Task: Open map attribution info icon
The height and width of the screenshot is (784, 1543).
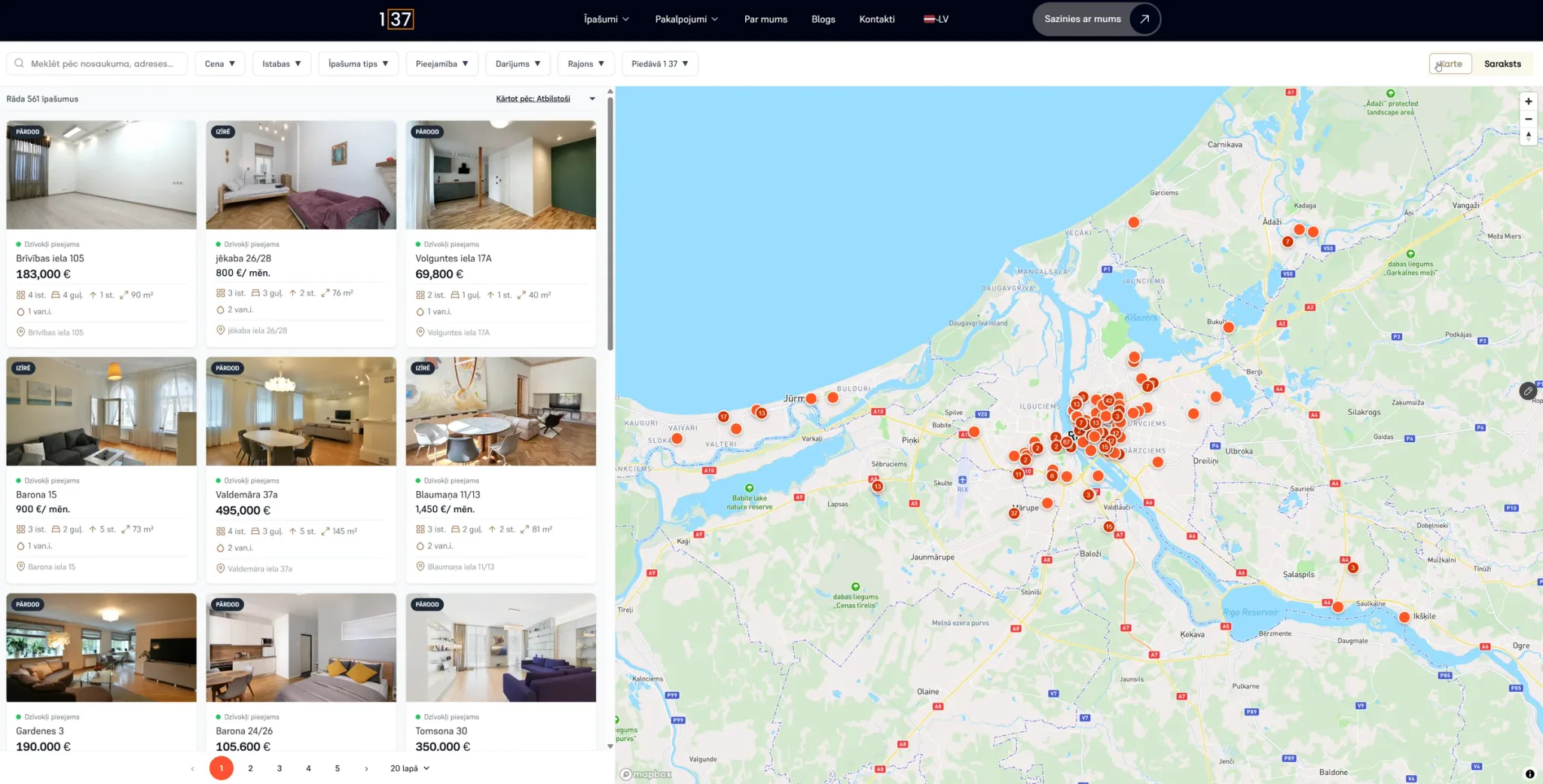Action: click(x=1529, y=773)
